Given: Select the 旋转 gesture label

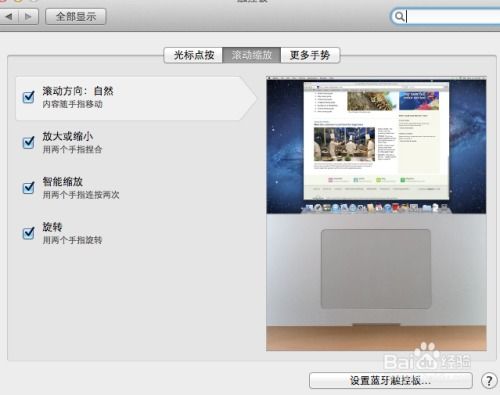Looking at the screenshot, I should point(52,227).
